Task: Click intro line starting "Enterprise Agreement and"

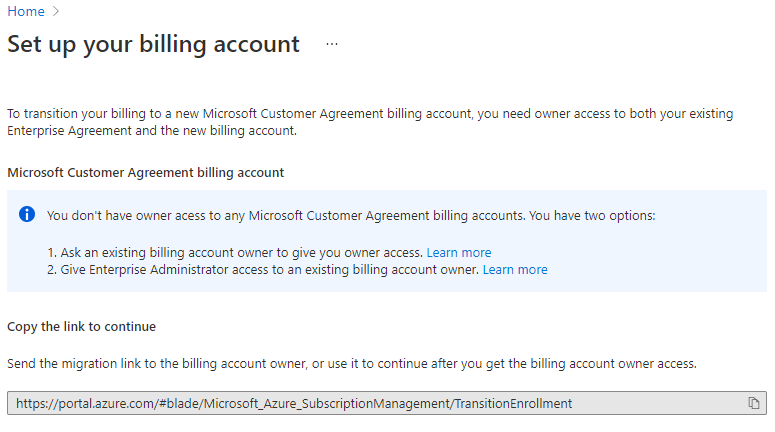Action: coord(152,131)
